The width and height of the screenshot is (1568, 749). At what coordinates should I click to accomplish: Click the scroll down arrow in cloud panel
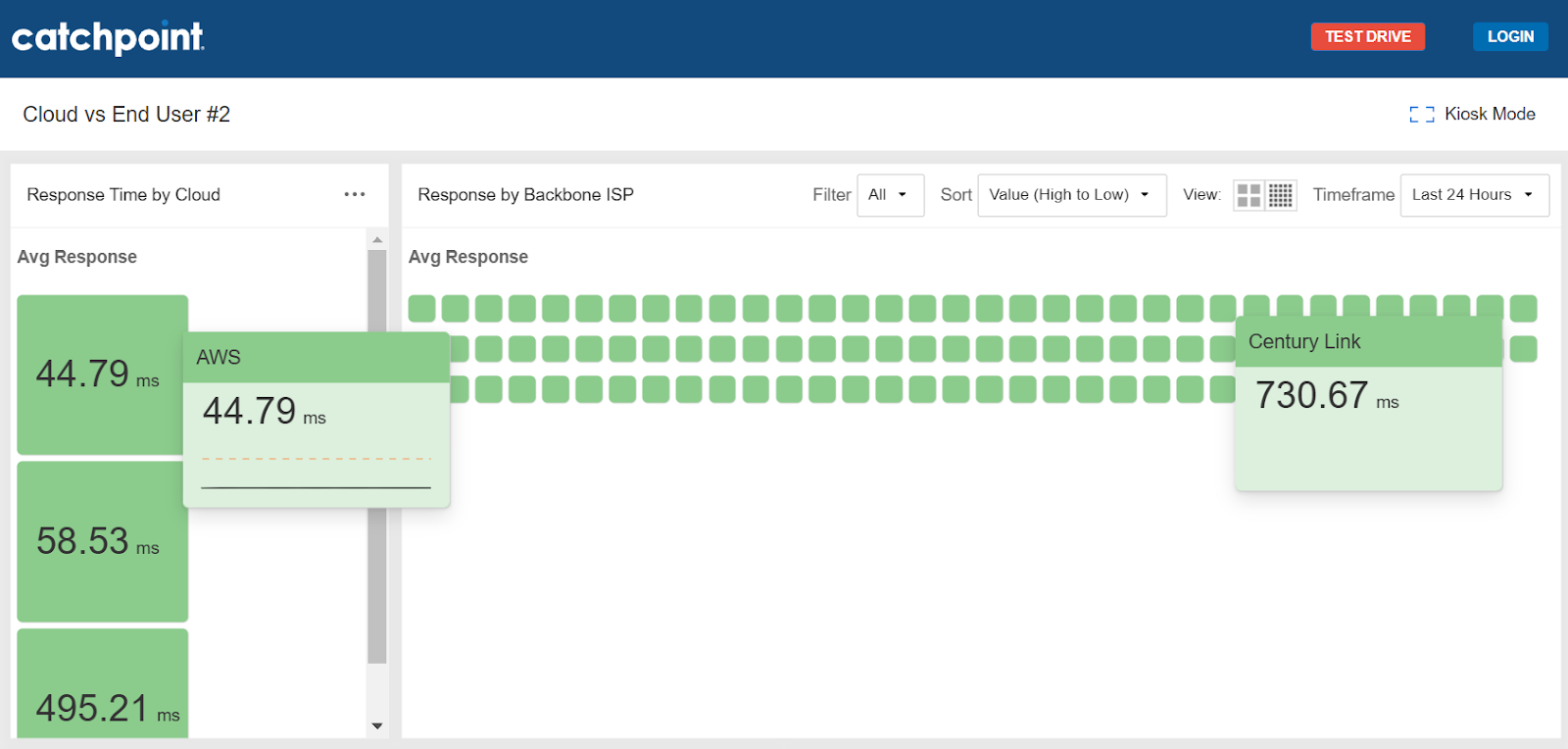pos(377,726)
